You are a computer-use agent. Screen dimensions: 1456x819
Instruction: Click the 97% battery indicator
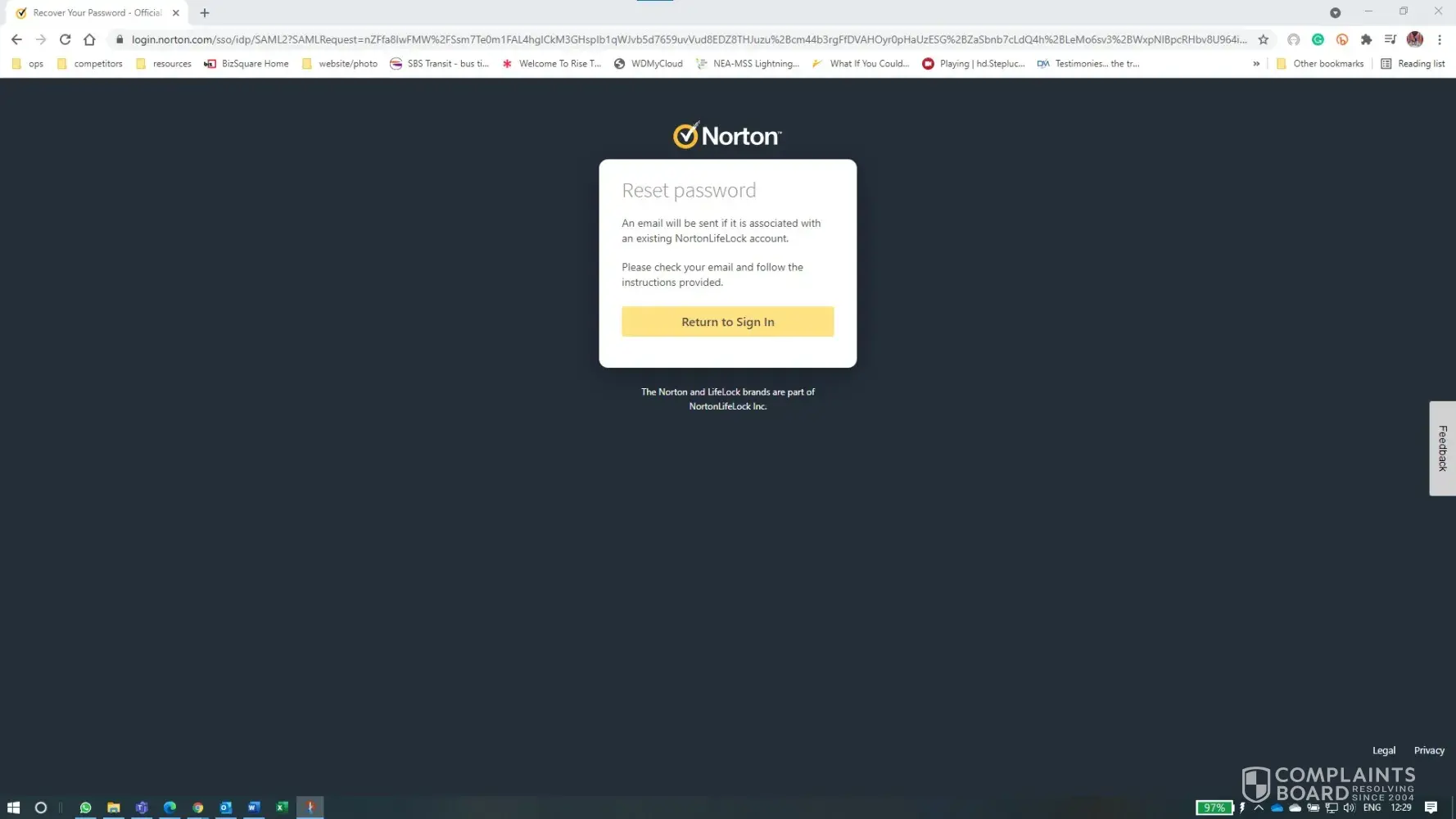1214,808
